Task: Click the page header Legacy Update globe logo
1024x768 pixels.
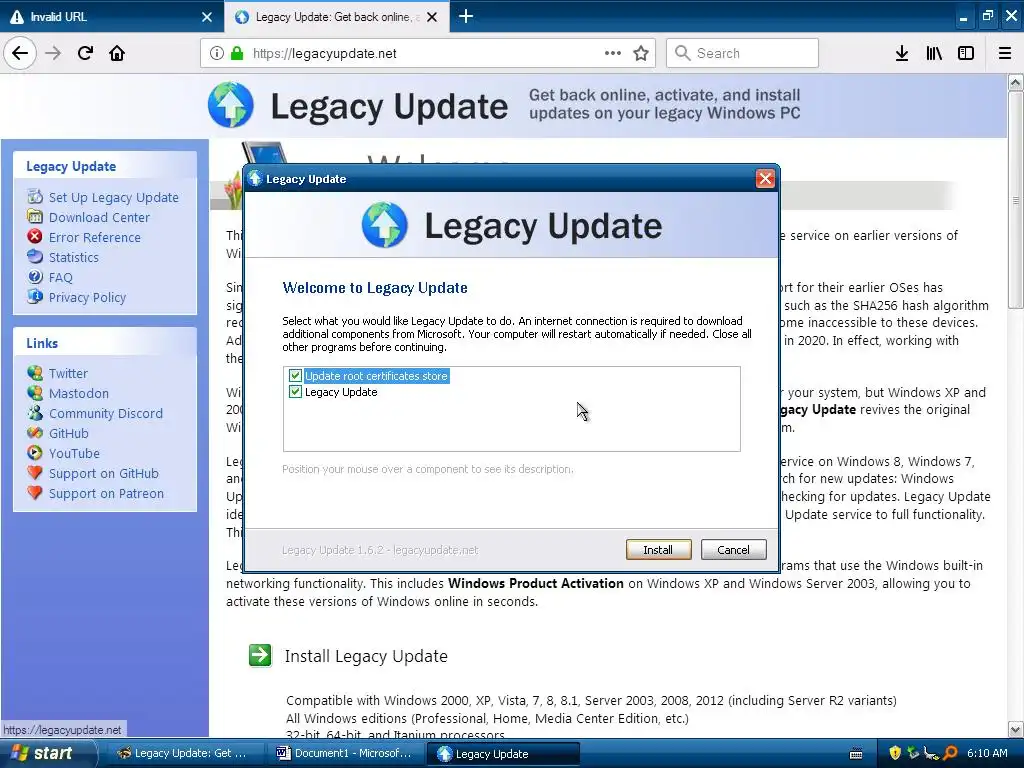Action: [231, 105]
